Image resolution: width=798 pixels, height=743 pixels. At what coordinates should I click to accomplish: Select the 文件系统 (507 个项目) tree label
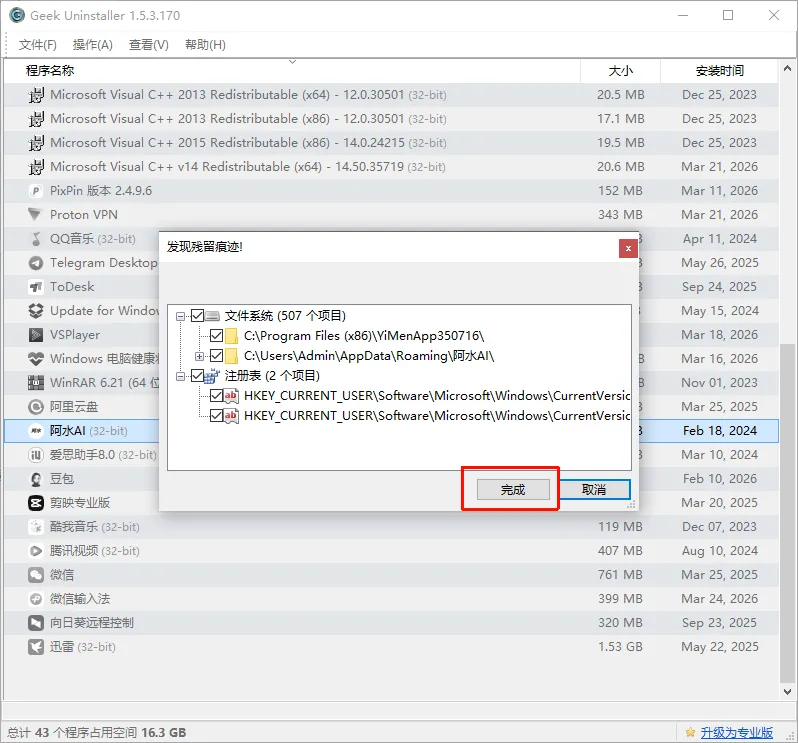285,316
